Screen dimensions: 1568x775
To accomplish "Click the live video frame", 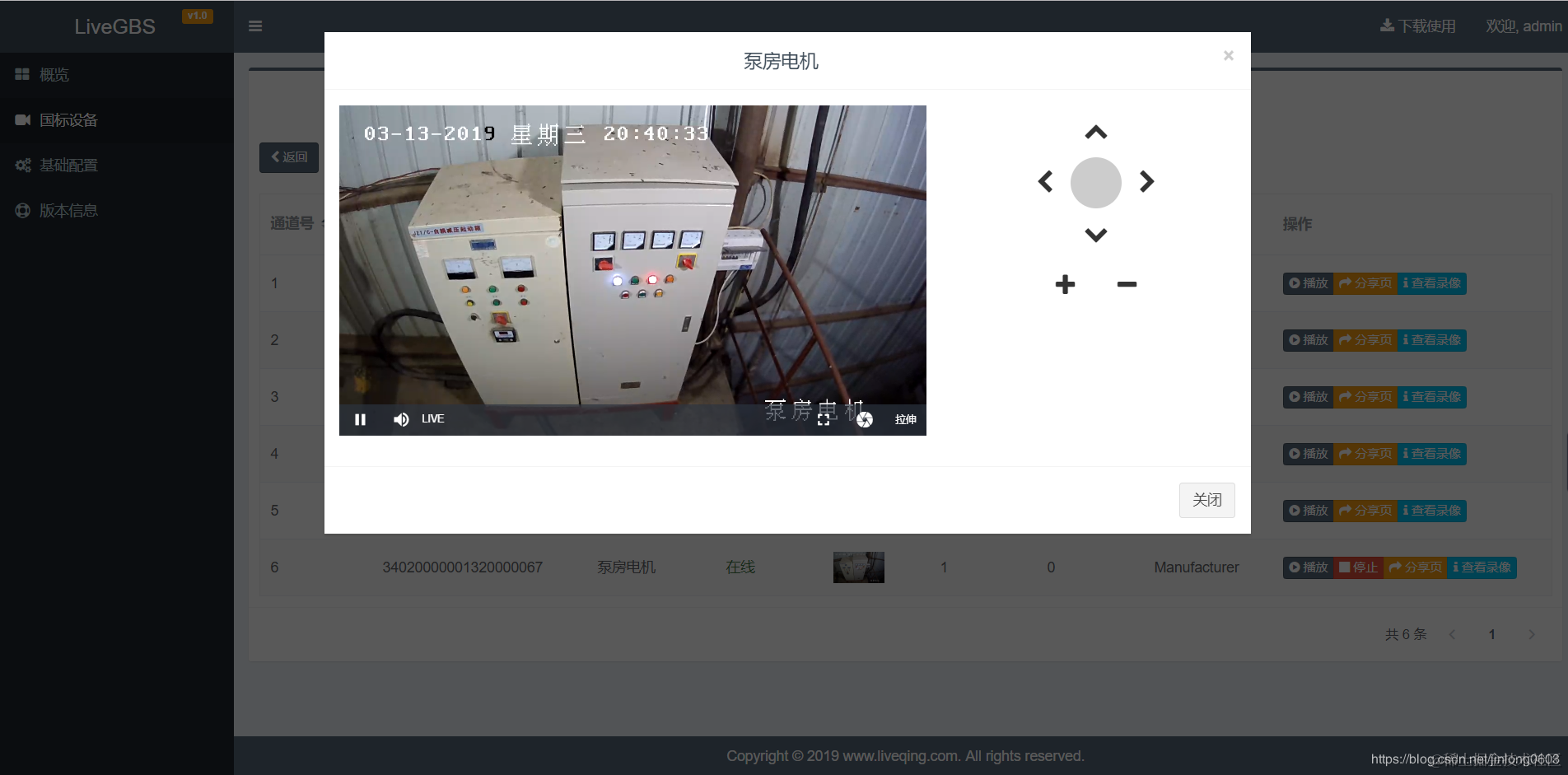I will (632, 270).
